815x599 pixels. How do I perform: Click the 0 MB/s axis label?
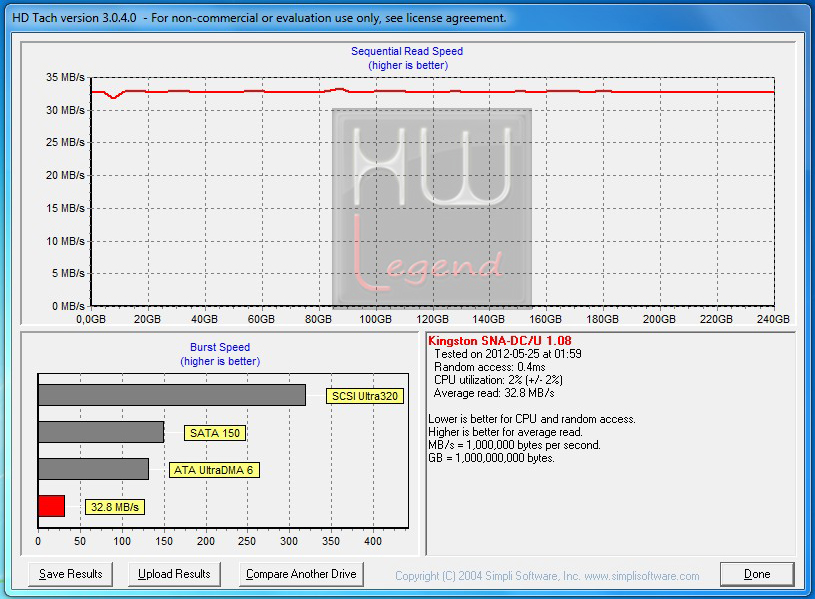68,306
